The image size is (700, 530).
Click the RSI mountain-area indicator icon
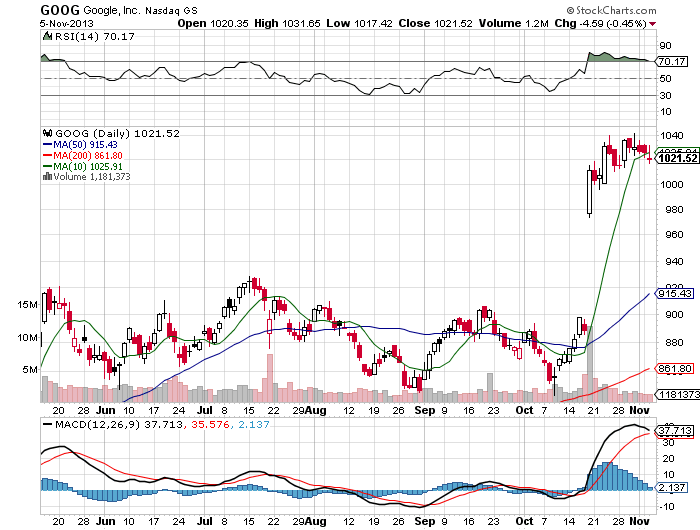[x=47, y=36]
